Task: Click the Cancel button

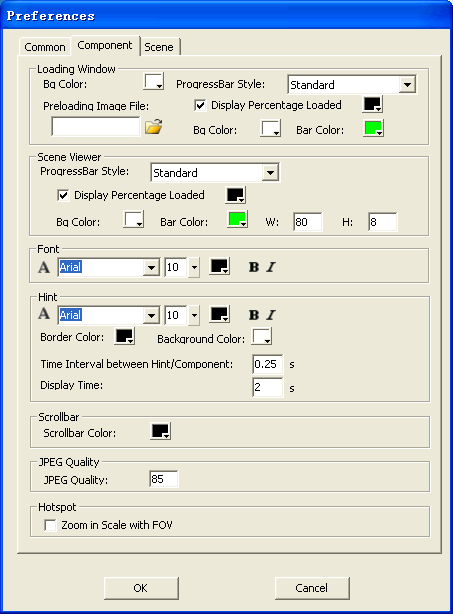Action: (312, 588)
